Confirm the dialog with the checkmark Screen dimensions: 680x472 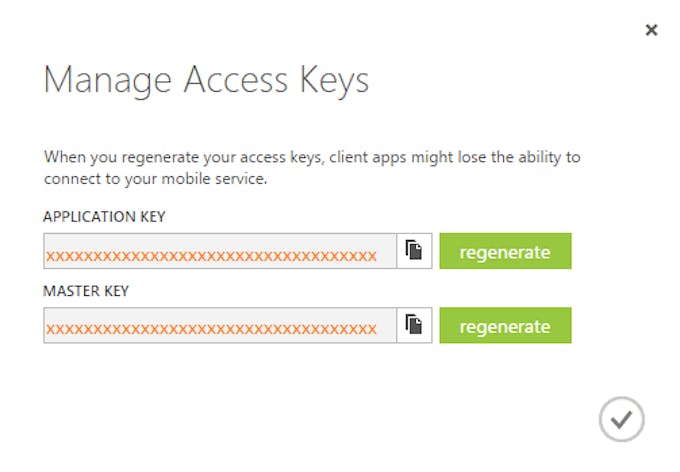point(621,419)
